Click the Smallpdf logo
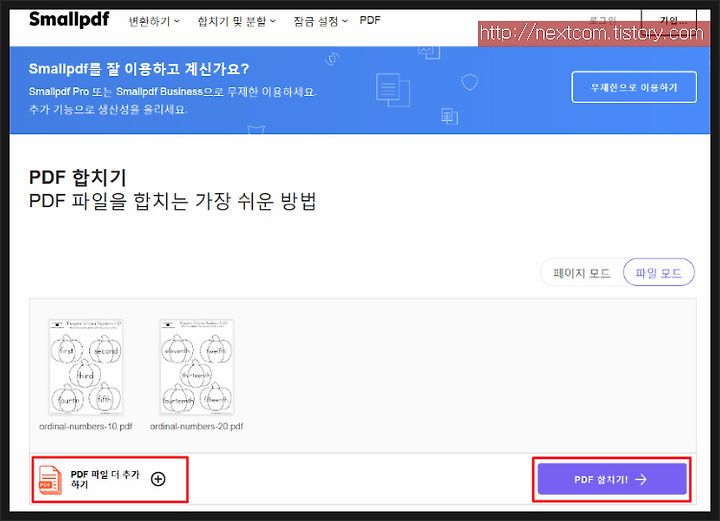Image resolution: width=720 pixels, height=521 pixels. tap(69, 20)
